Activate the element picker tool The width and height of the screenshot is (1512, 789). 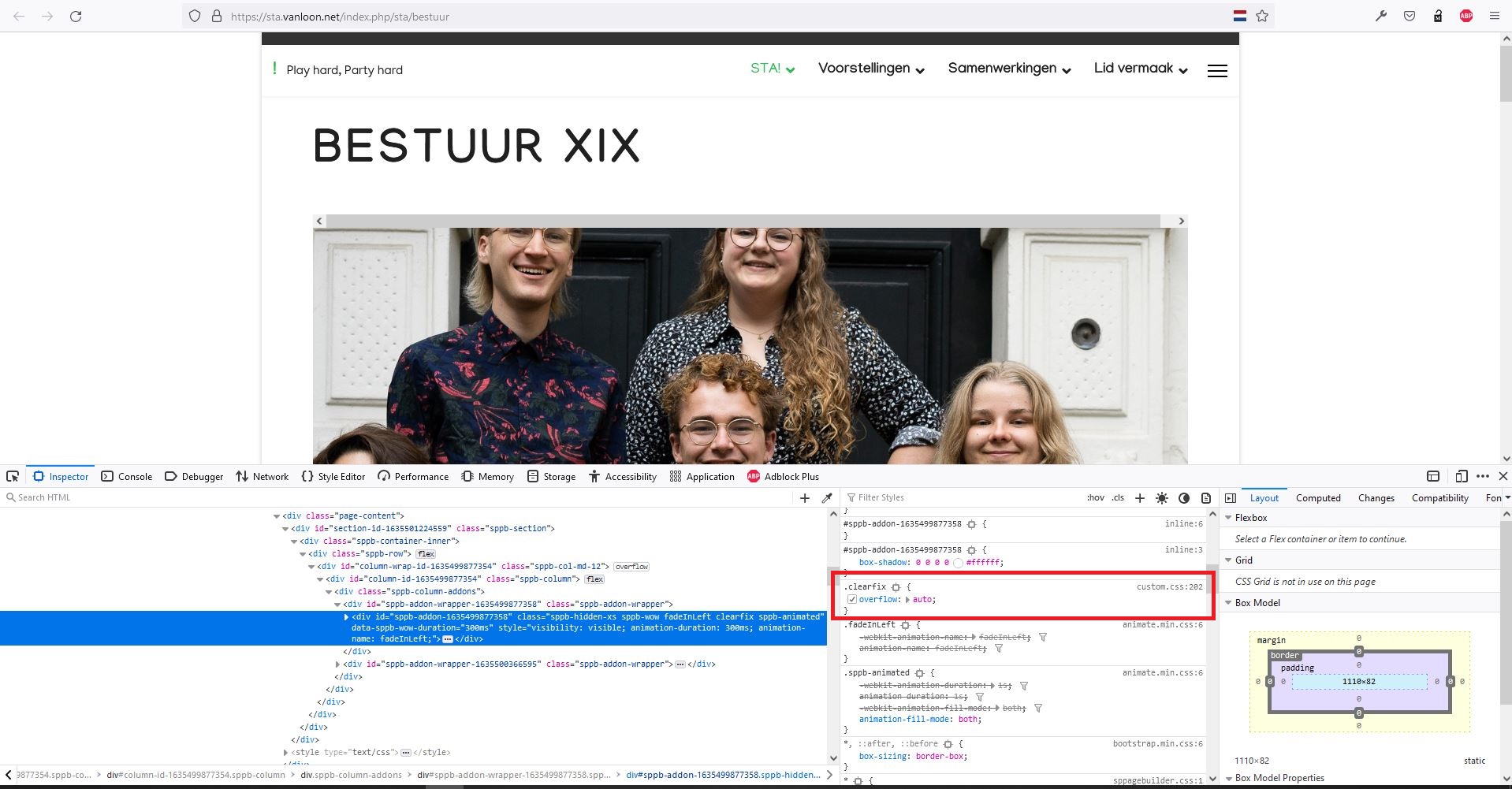coord(13,476)
